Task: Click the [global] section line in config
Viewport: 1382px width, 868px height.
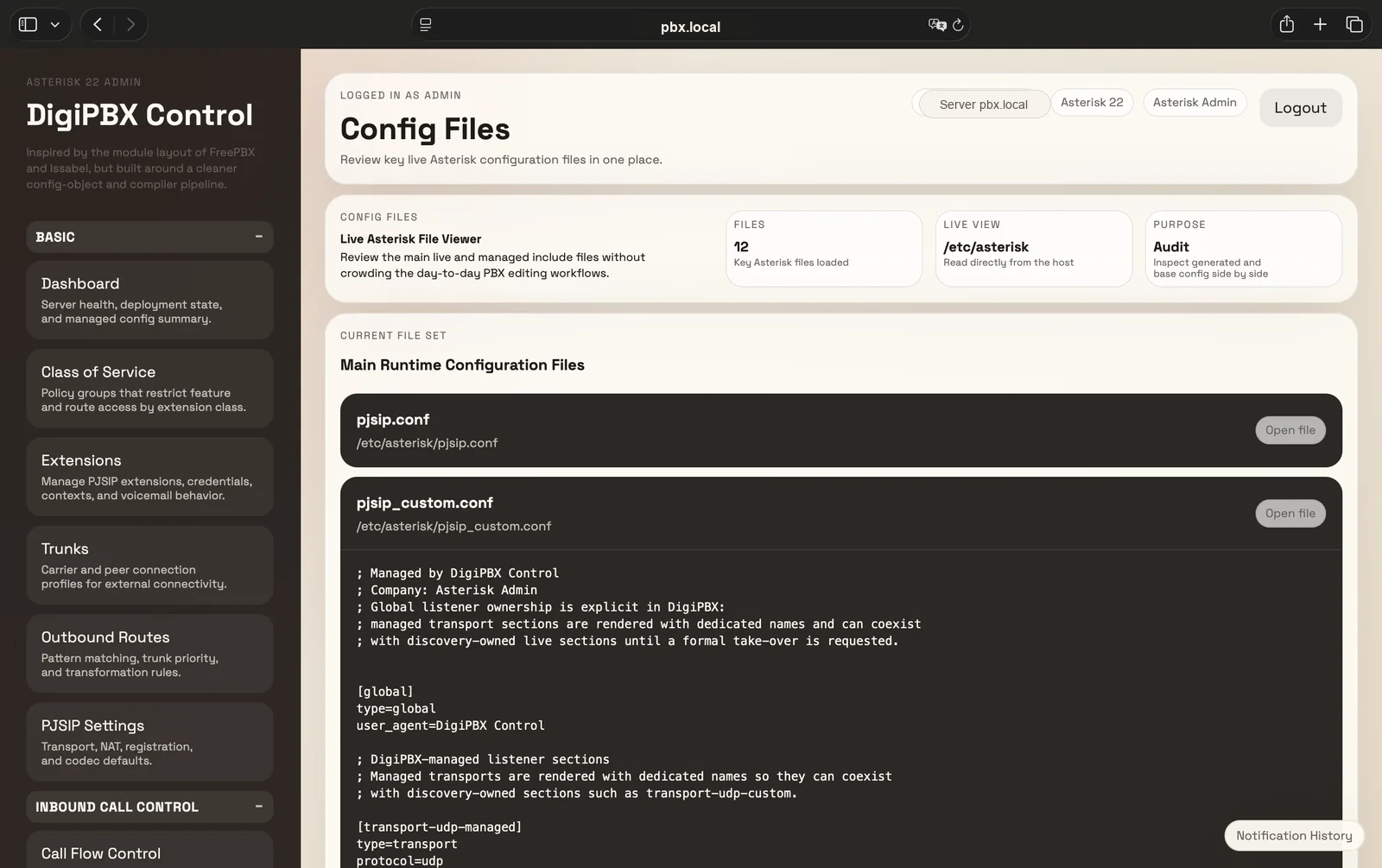Action: (385, 692)
